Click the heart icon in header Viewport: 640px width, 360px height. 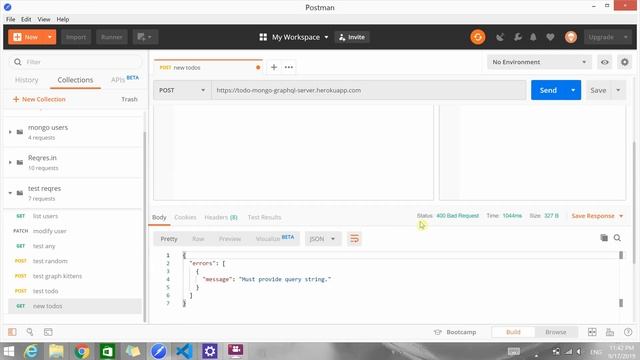[550, 37]
